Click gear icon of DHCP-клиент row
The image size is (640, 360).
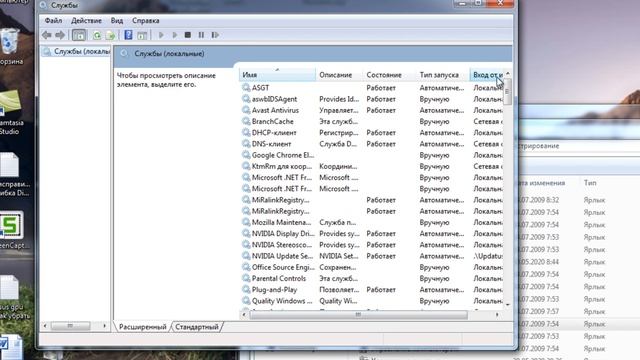click(x=246, y=133)
